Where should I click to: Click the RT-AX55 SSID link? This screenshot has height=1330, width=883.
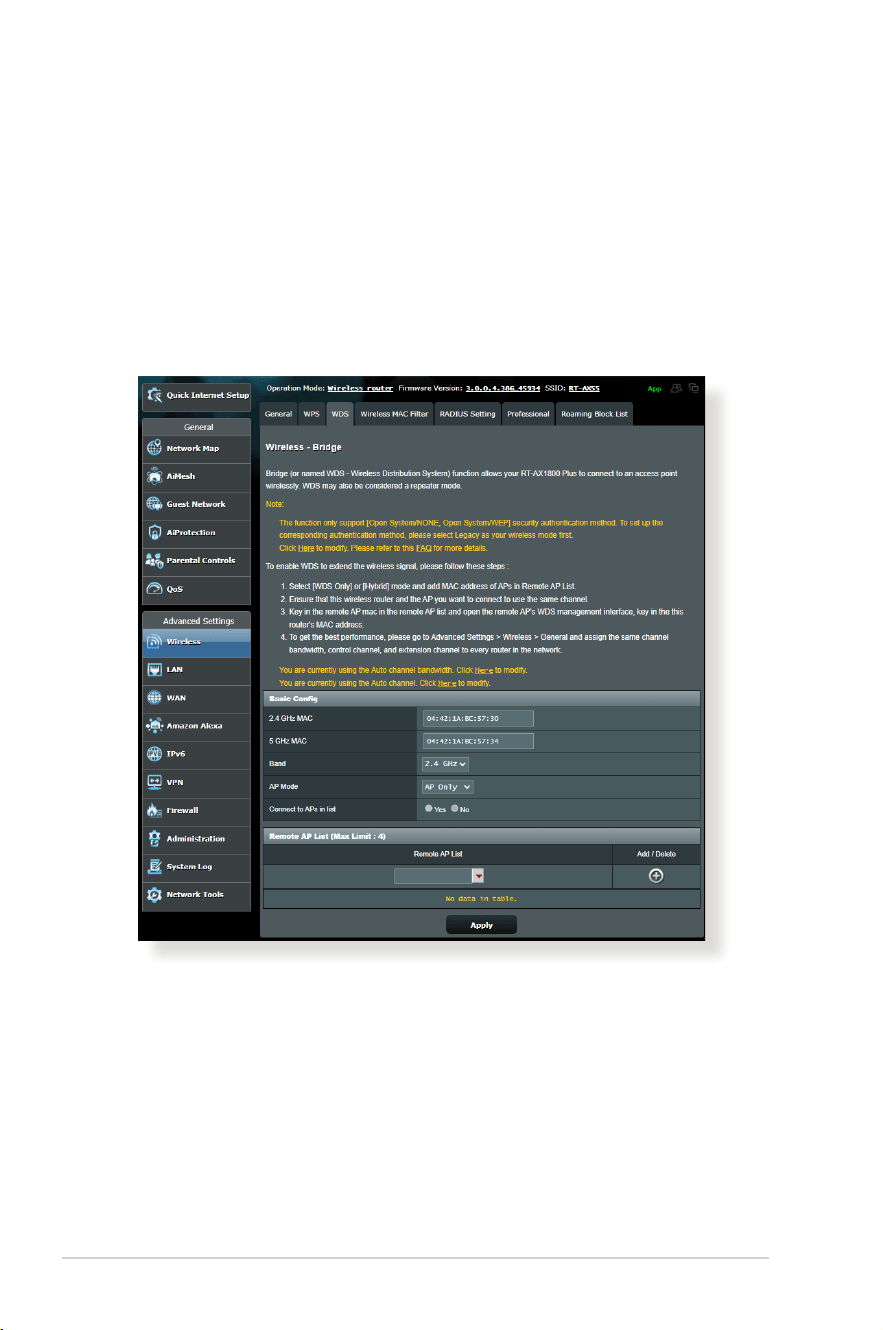coord(583,387)
